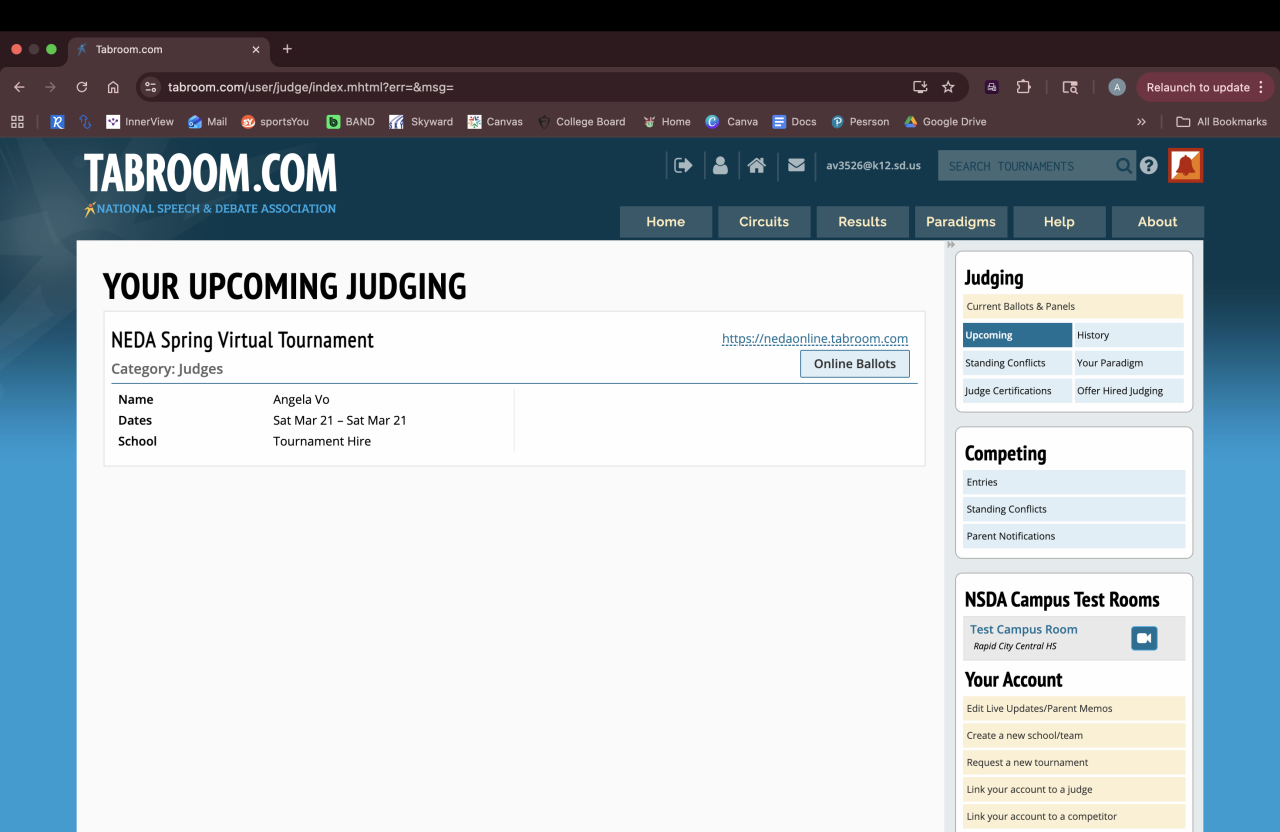Screen dimensions: 1280x832
Task: Click the Search Tournaments input field
Action: (1025, 166)
